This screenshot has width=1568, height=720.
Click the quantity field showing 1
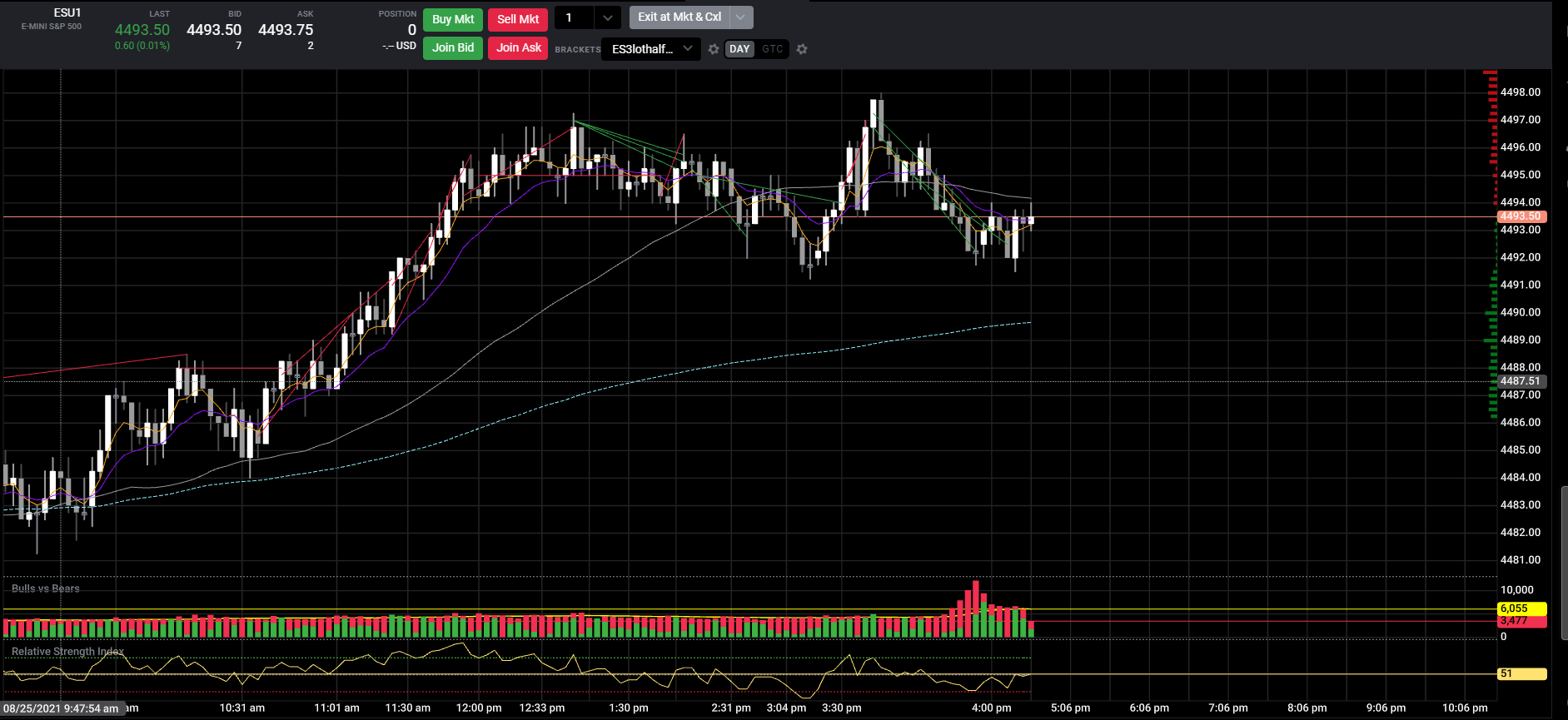[x=575, y=18]
